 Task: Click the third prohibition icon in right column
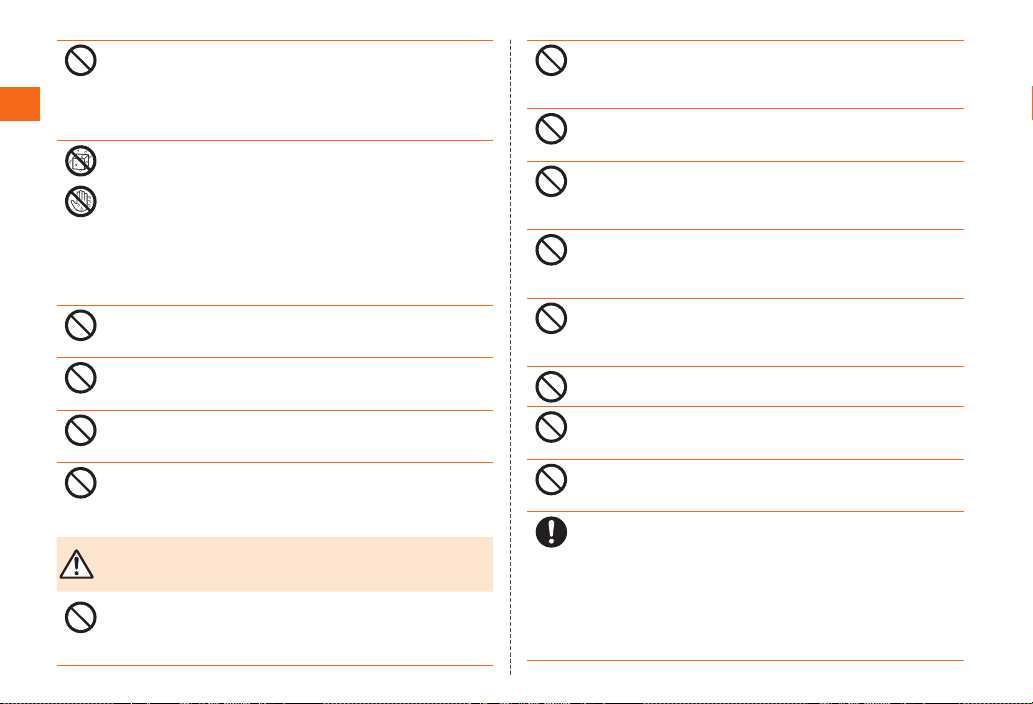tap(551, 181)
